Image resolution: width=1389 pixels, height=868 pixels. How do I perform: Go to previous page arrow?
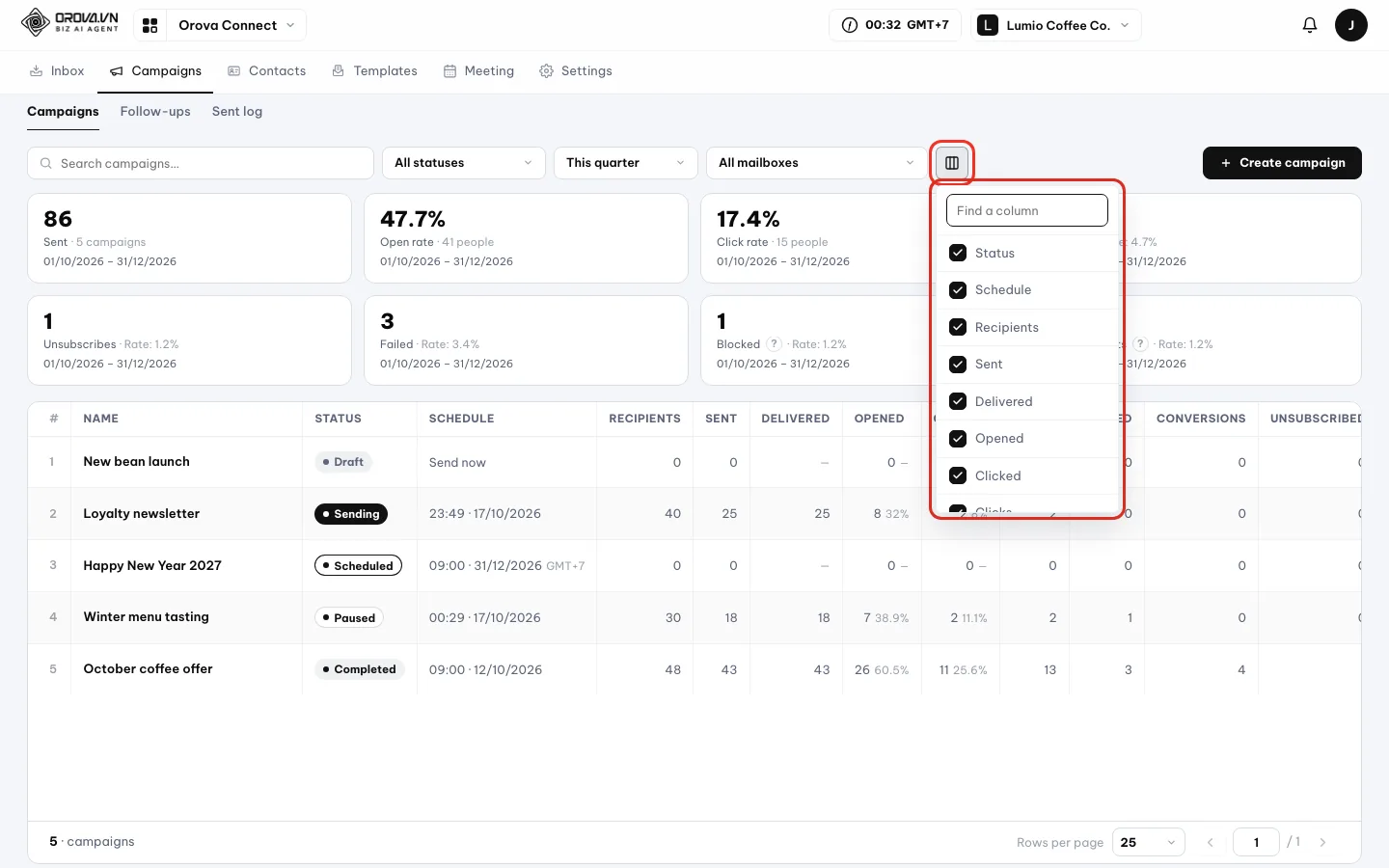pos(1210,842)
